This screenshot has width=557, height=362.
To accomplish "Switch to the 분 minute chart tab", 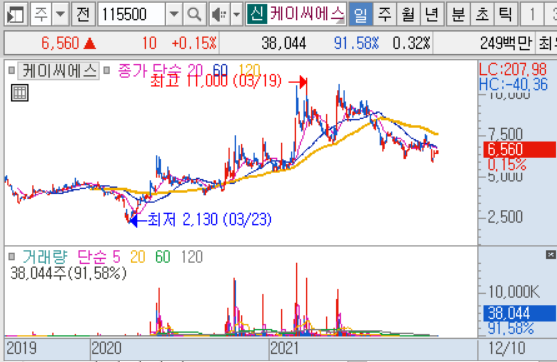I will [458, 15].
